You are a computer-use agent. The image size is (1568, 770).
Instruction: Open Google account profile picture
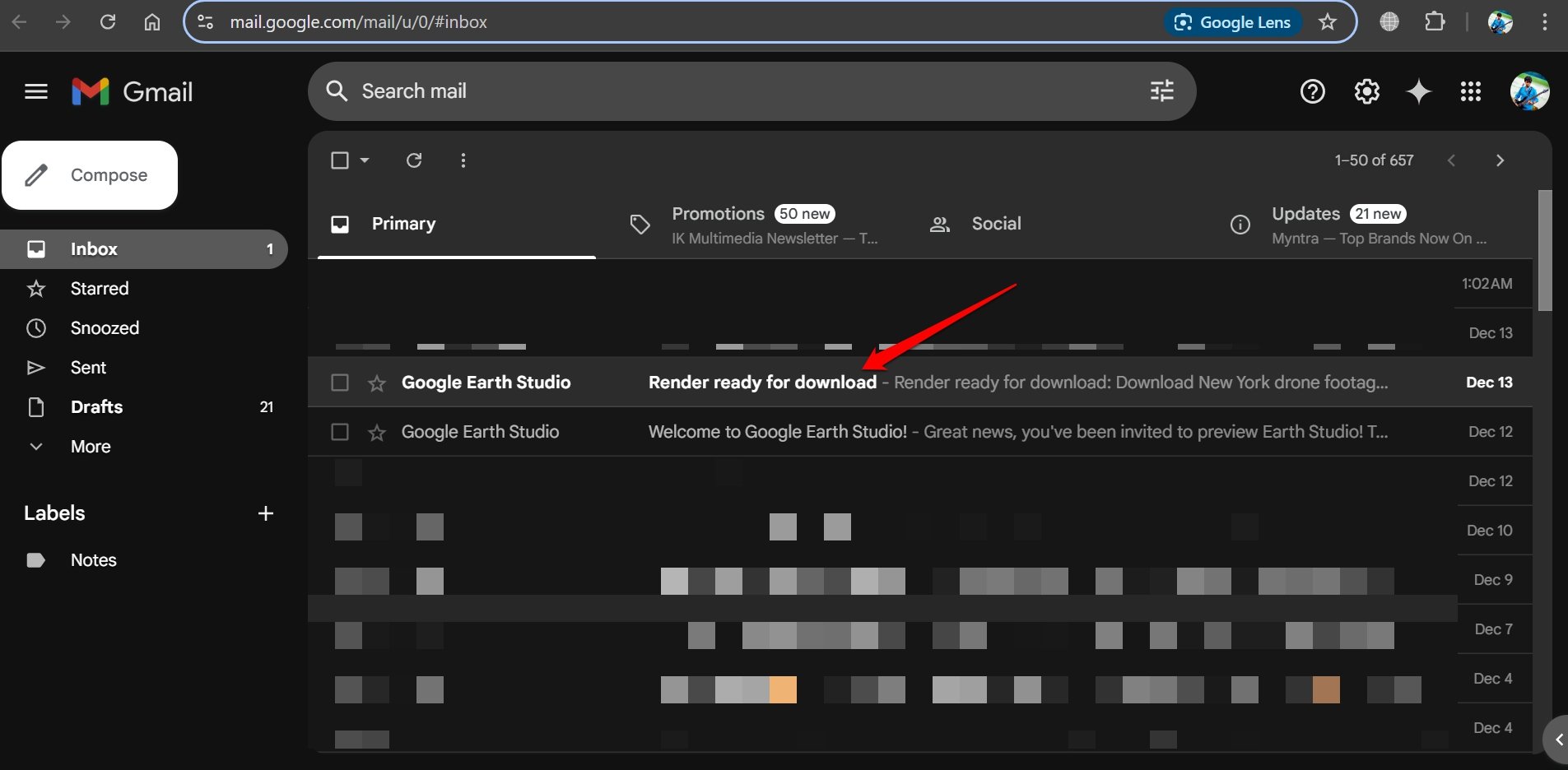[1529, 91]
